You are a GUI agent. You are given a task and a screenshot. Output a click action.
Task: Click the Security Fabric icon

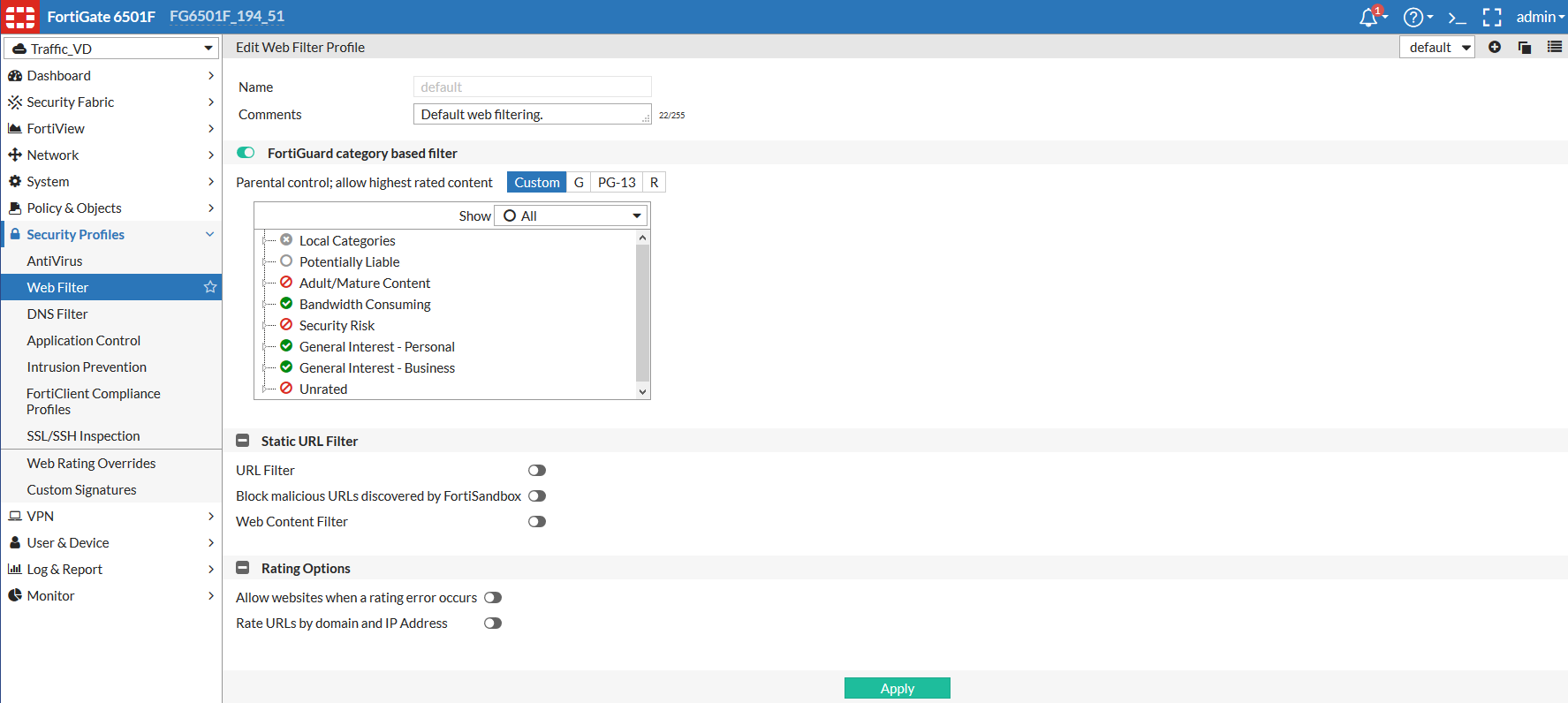[x=15, y=102]
